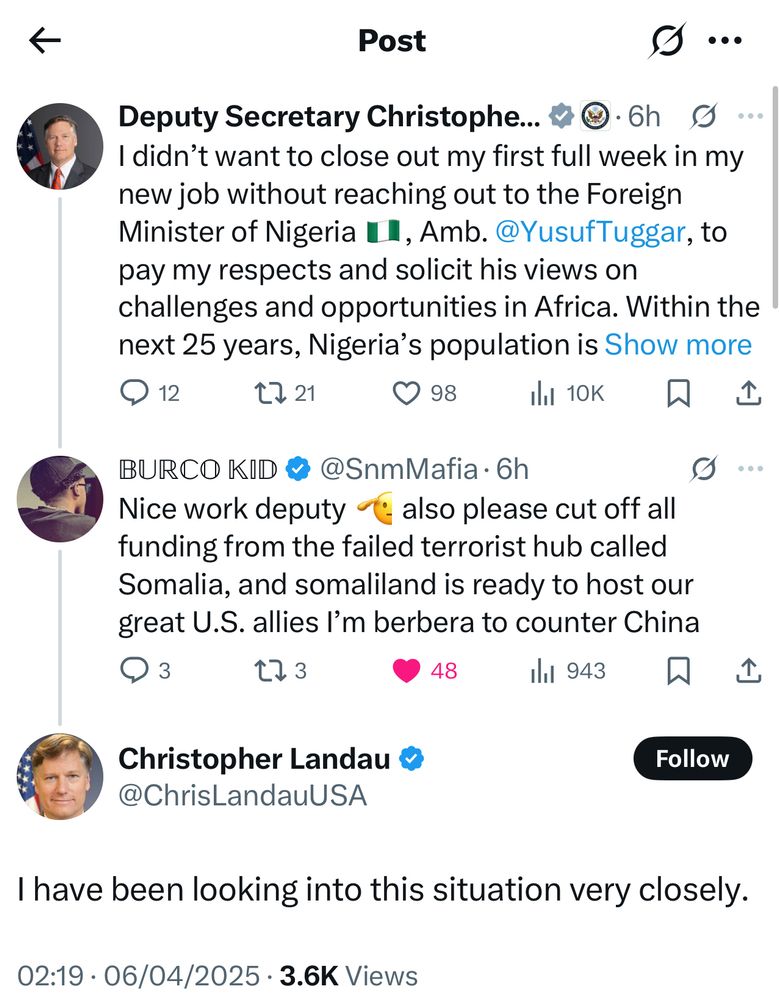The height and width of the screenshot is (1000, 779).
Task: Open Christopher Landau's profile picture
Action: click(59, 776)
